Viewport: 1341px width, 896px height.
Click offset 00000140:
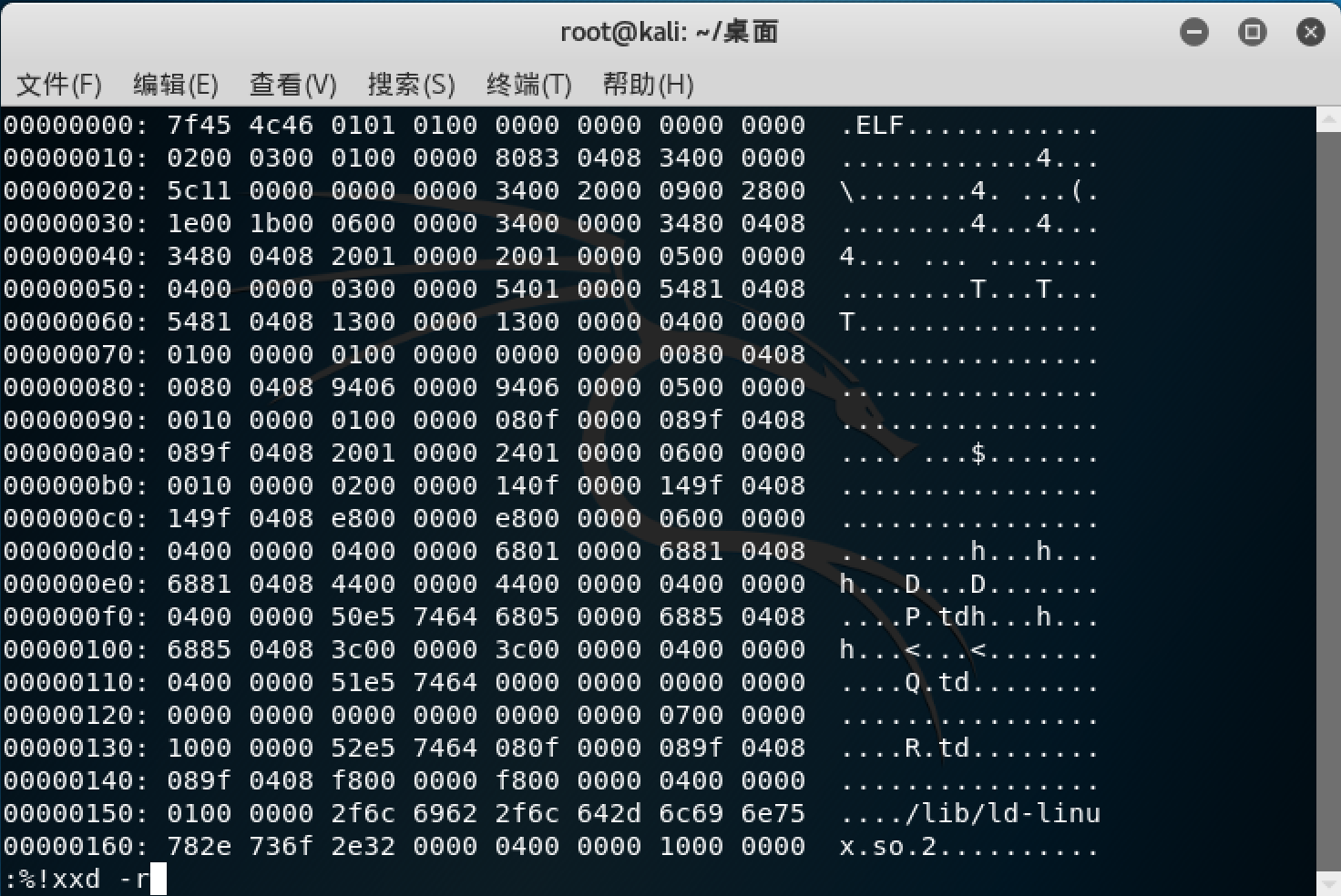(76, 780)
